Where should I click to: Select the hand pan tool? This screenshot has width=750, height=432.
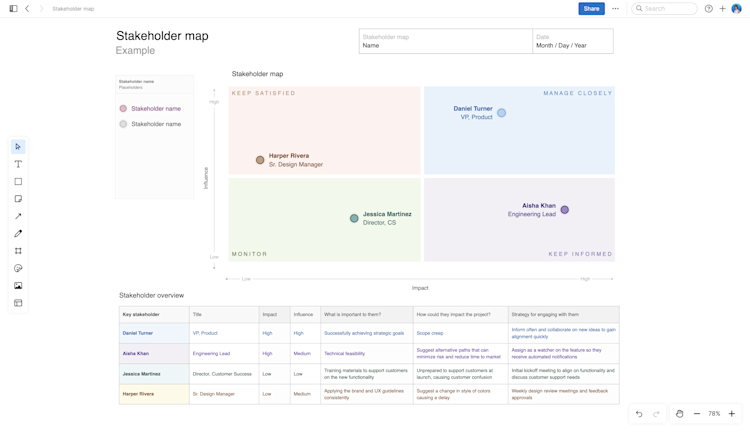coord(679,414)
